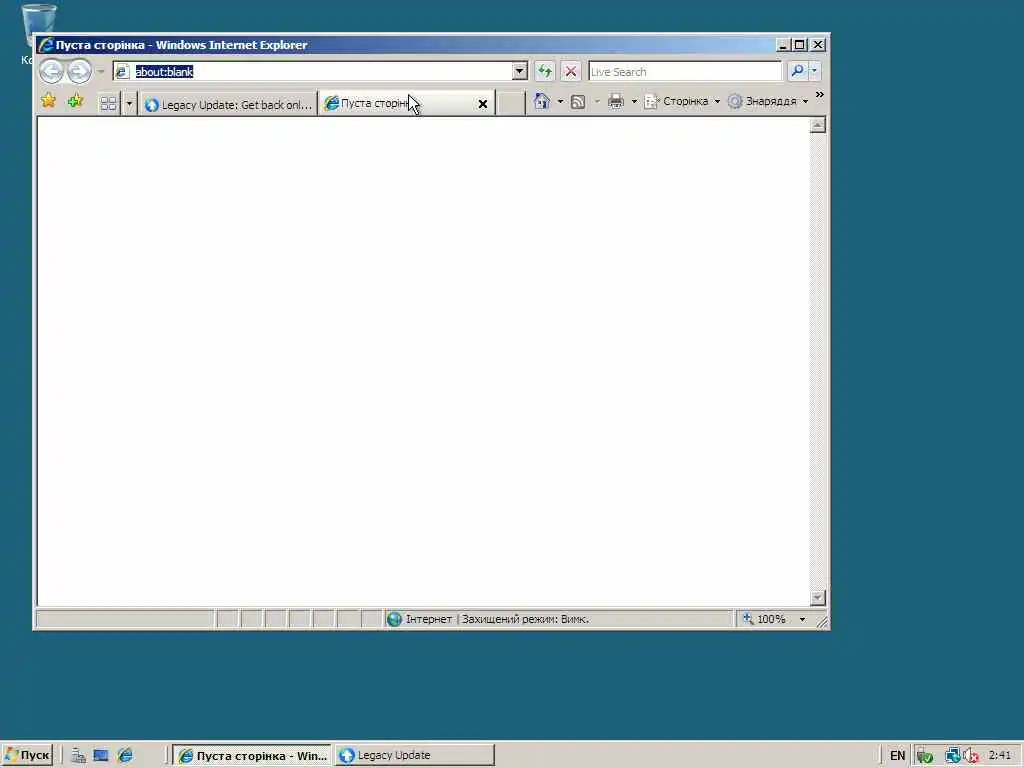Open Quick Tabs thumbnail grid view
Image resolution: width=1024 pixels, height=768 pixels.
(108, 103)
